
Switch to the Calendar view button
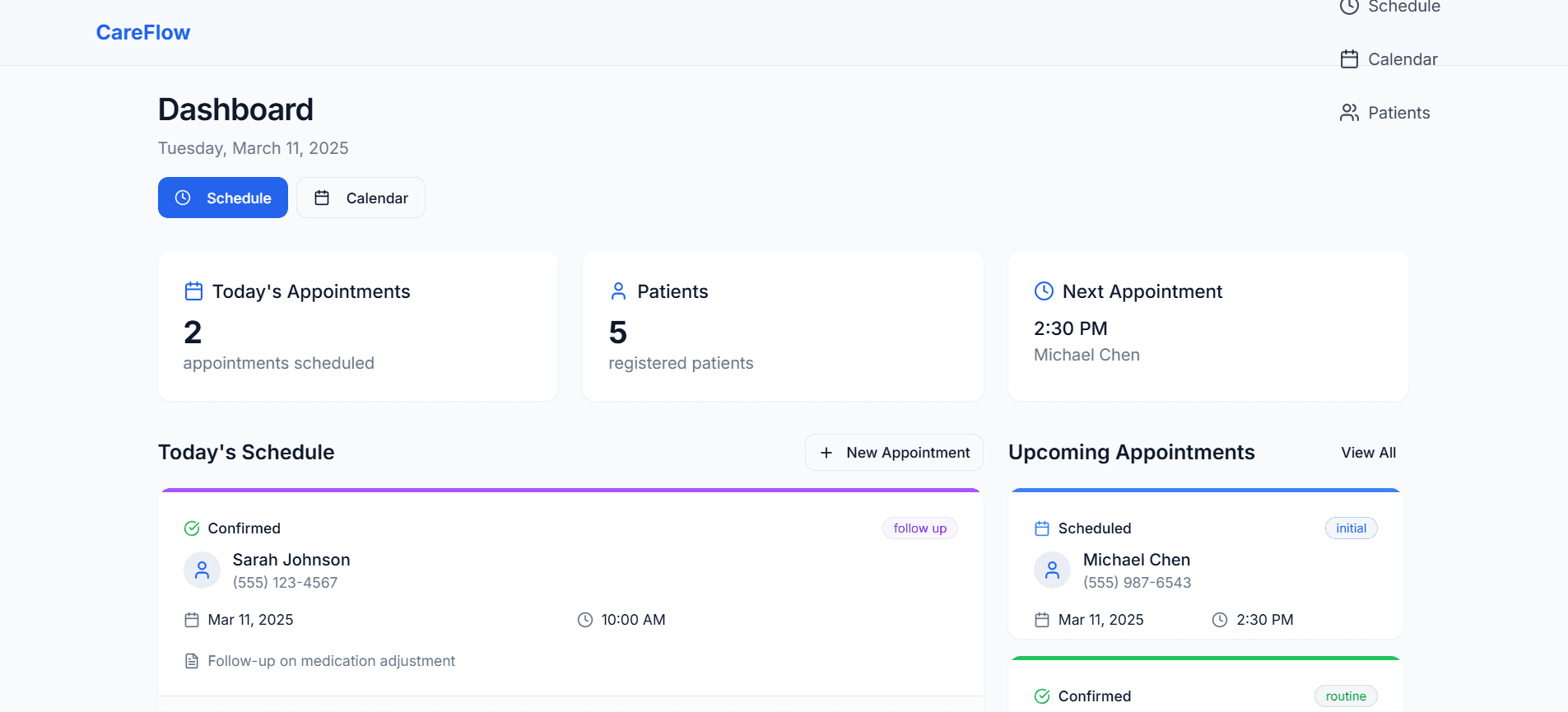click(x=361, y=198)
